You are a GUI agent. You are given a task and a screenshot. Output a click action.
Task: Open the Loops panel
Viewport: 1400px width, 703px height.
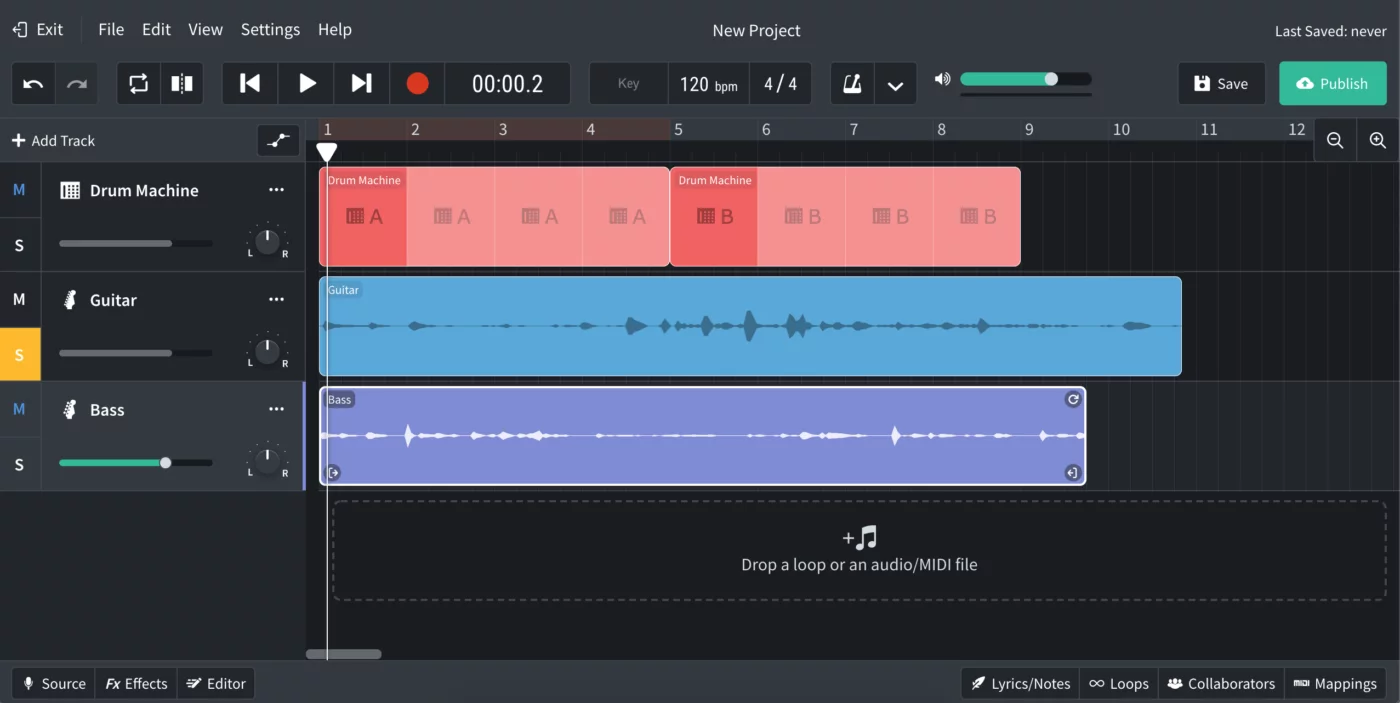(x=1118, y=684)
